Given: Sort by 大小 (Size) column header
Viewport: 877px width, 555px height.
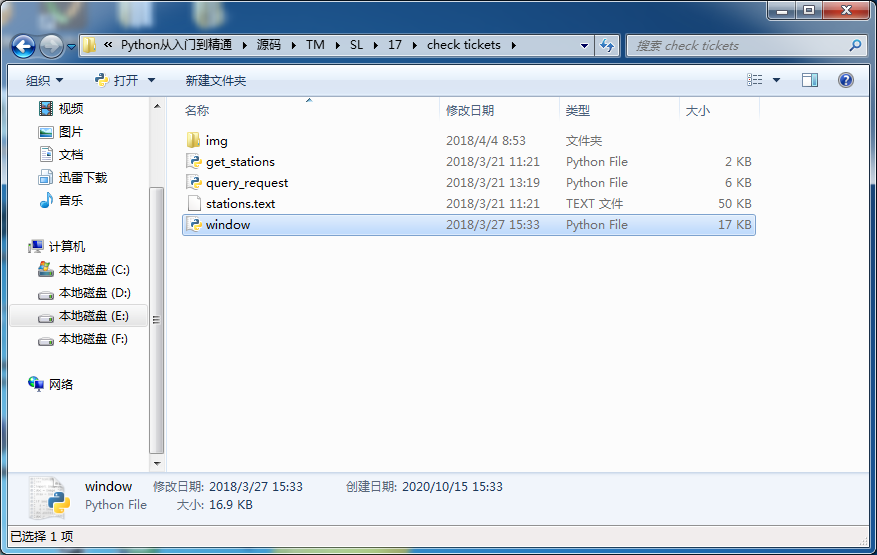Looking at the screenshot, I should point(697,111).
